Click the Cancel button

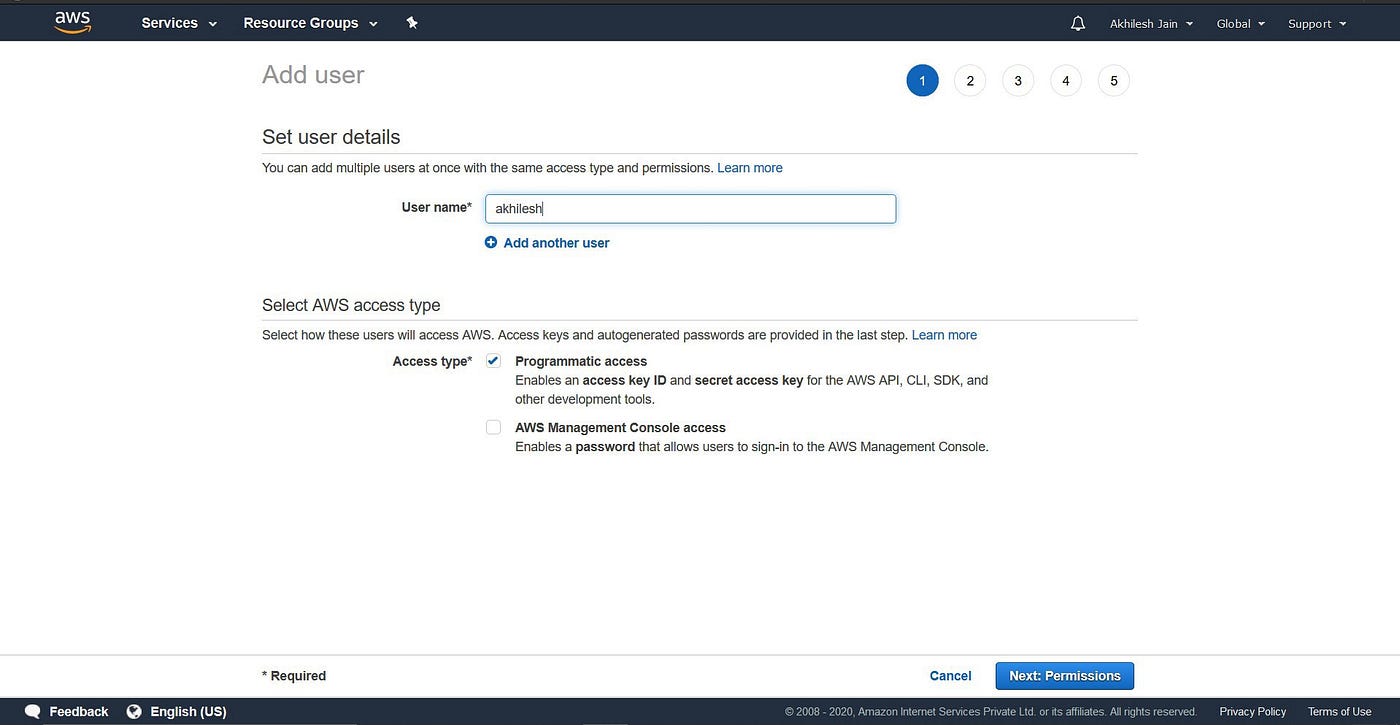pyautogui.click(x=950, y=676)
